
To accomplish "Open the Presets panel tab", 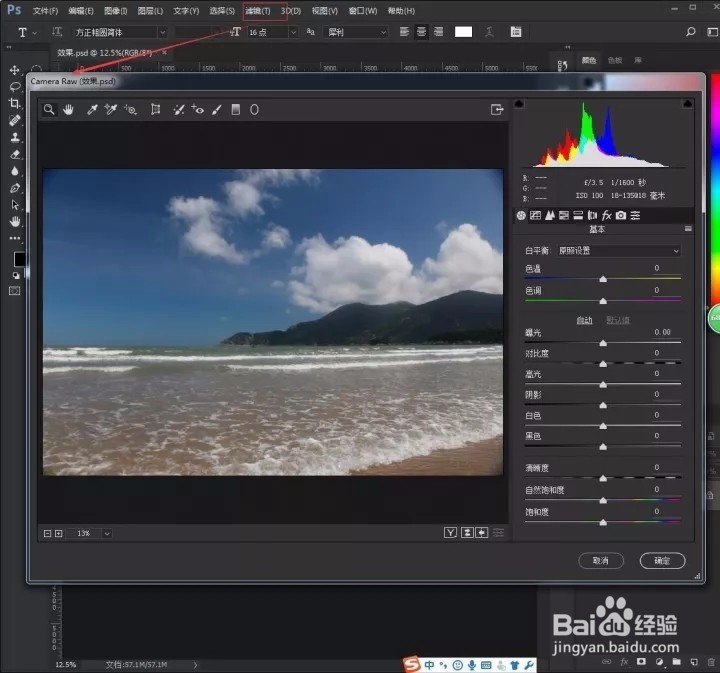I will [x=636, y=215].
